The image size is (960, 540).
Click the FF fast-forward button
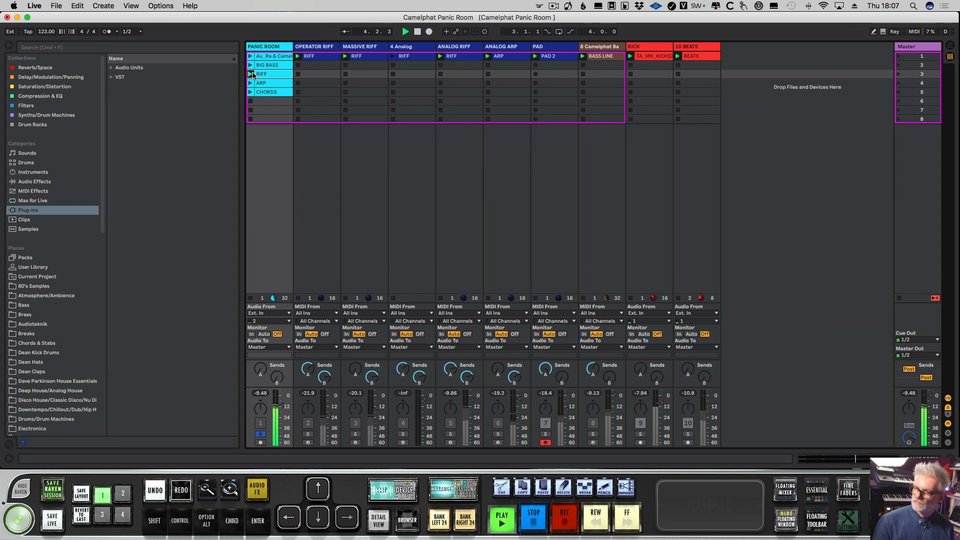point(626,519)
